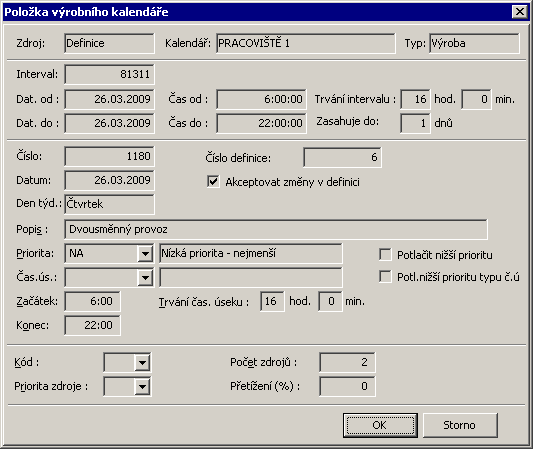Click the Trvání čas. úseku : label
533x449 pixels.
pos(204,302)
